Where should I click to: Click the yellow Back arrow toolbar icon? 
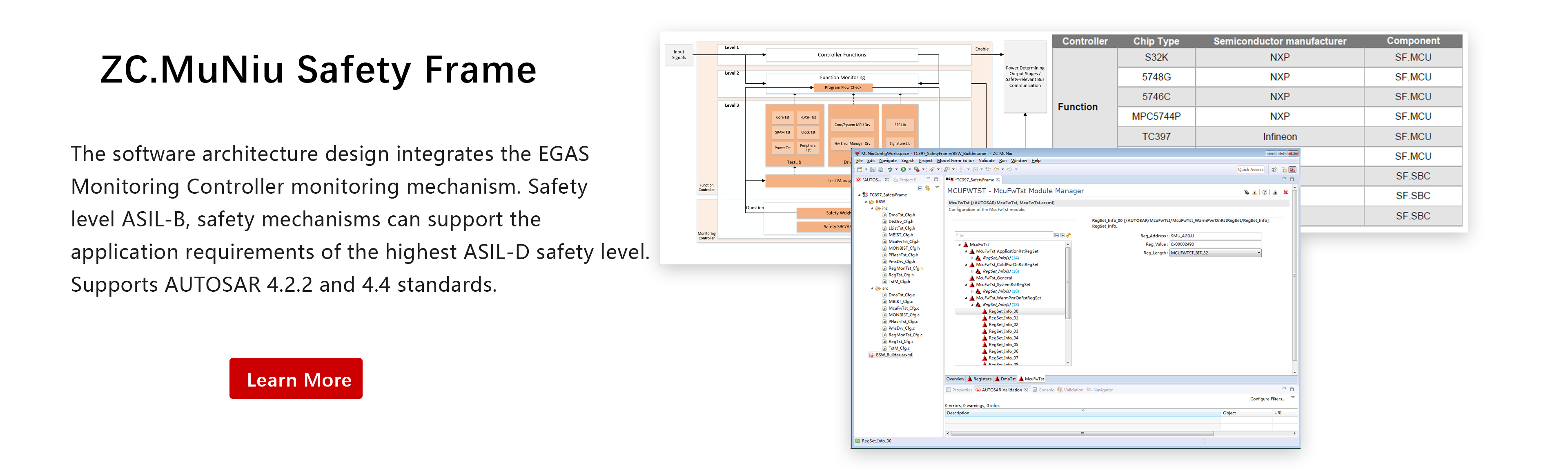[x=996, y=169]
